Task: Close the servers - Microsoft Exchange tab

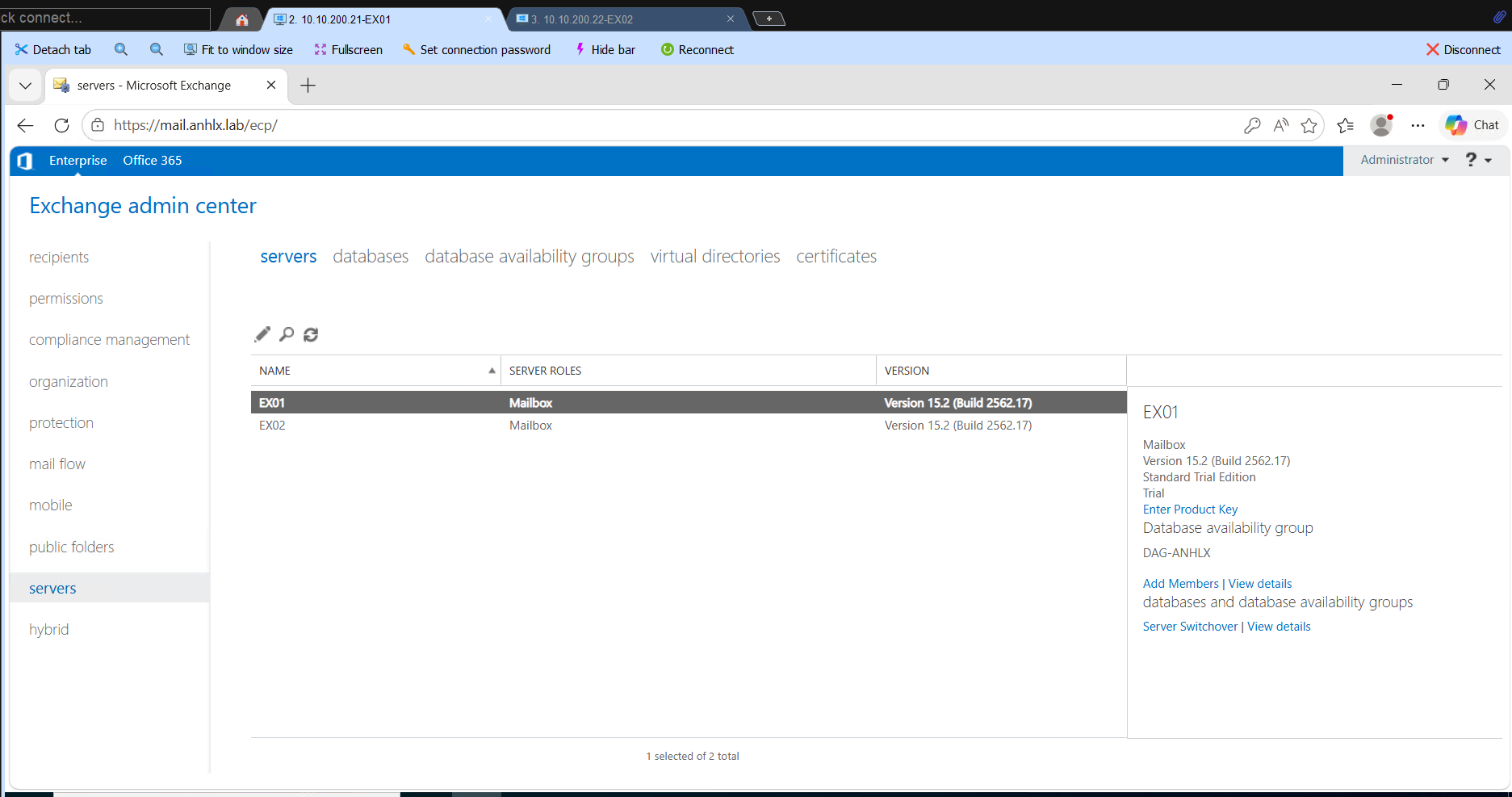Action: pyautogui.click(x=271, y=85)
